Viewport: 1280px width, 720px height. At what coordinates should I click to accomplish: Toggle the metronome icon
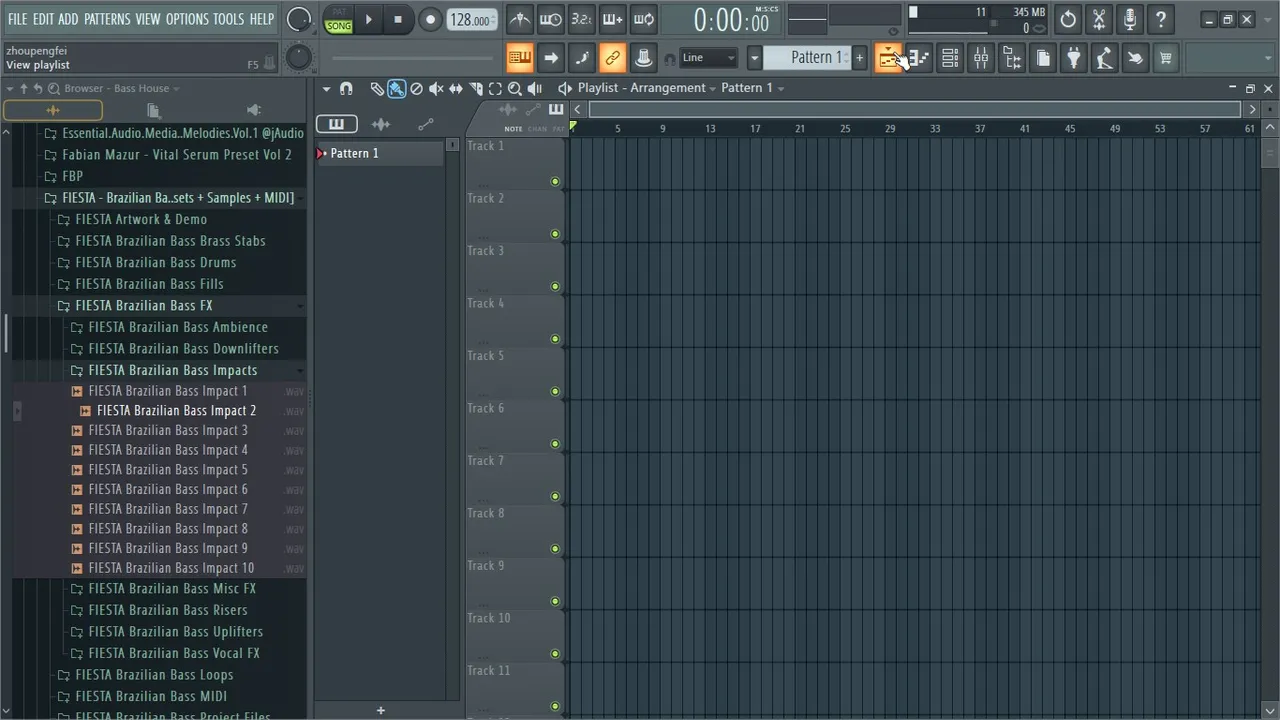(x=520, y=19)
